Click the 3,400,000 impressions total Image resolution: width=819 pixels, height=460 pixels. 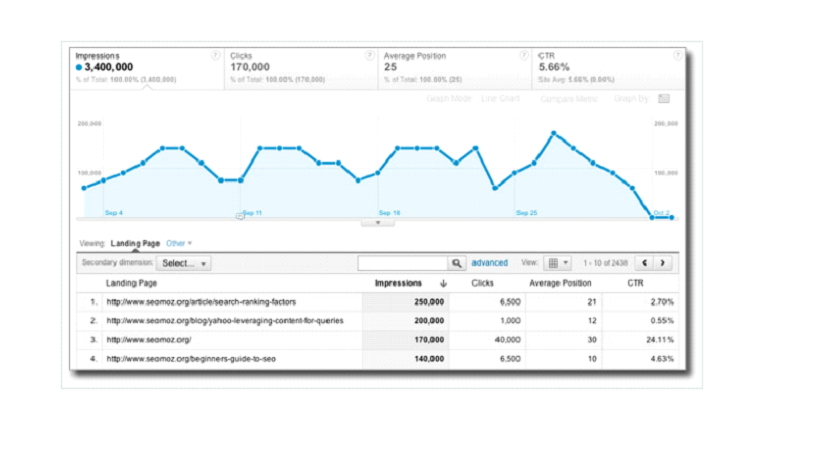(x=109, y=67)
